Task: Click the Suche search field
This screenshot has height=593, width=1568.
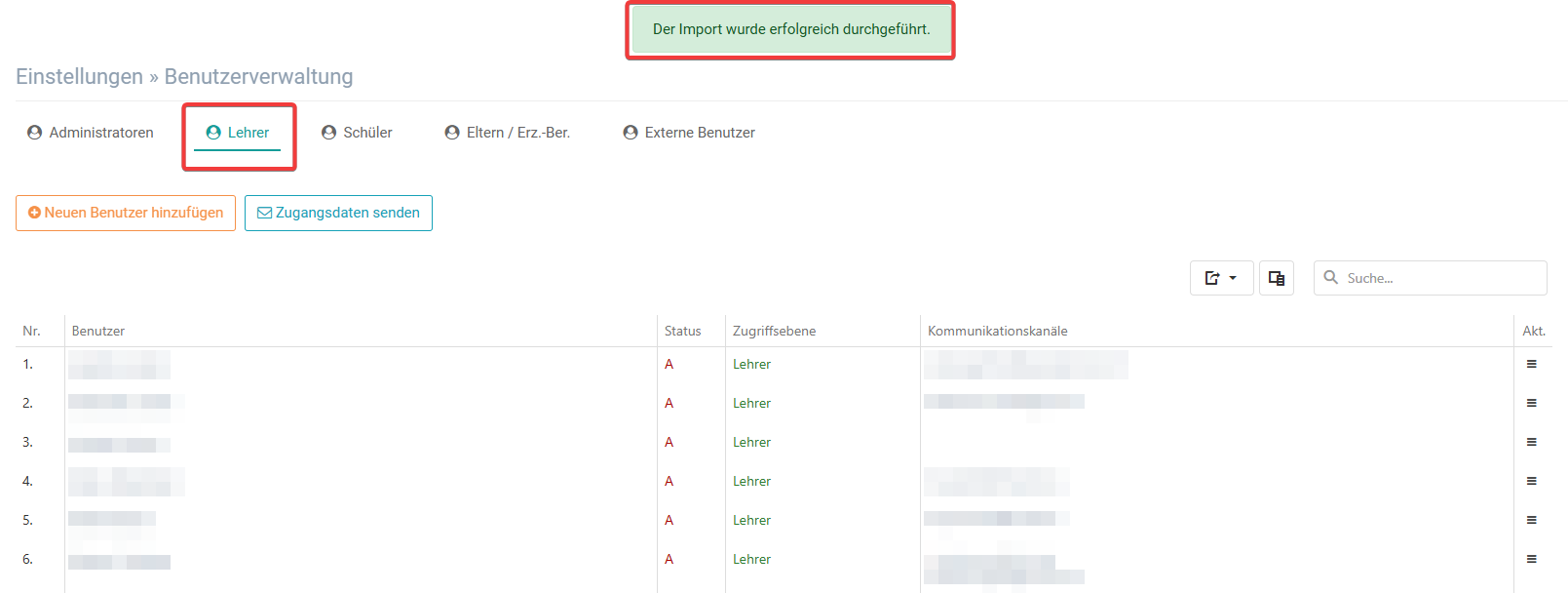Action: click(x=1430, y=278)
